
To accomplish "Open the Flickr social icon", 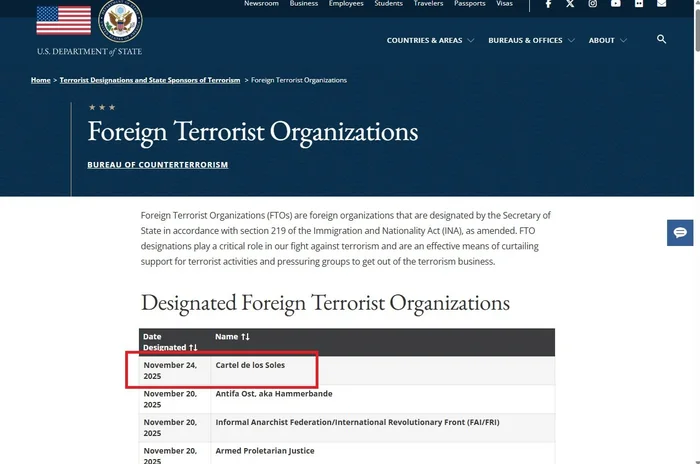I will coord(639,4).
